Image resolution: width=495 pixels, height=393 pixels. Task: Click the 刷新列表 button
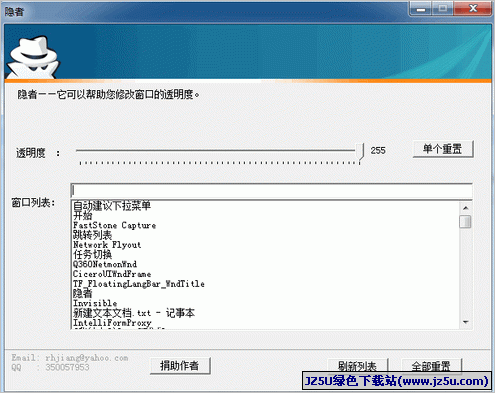[358, 366]
